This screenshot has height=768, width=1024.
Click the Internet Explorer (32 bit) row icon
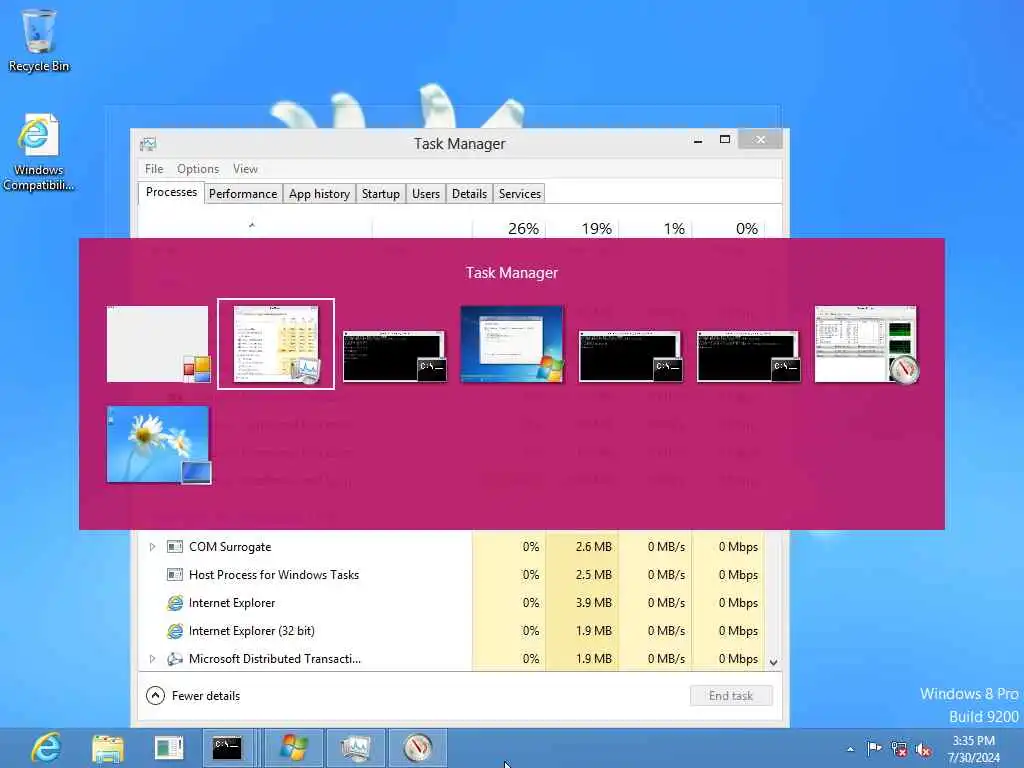[175, 631]
